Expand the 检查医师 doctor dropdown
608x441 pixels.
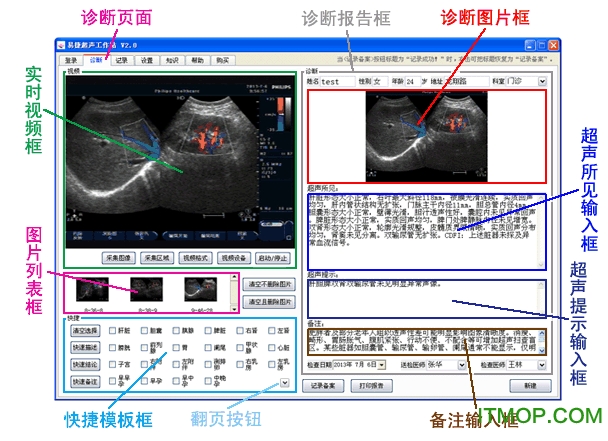541,365
